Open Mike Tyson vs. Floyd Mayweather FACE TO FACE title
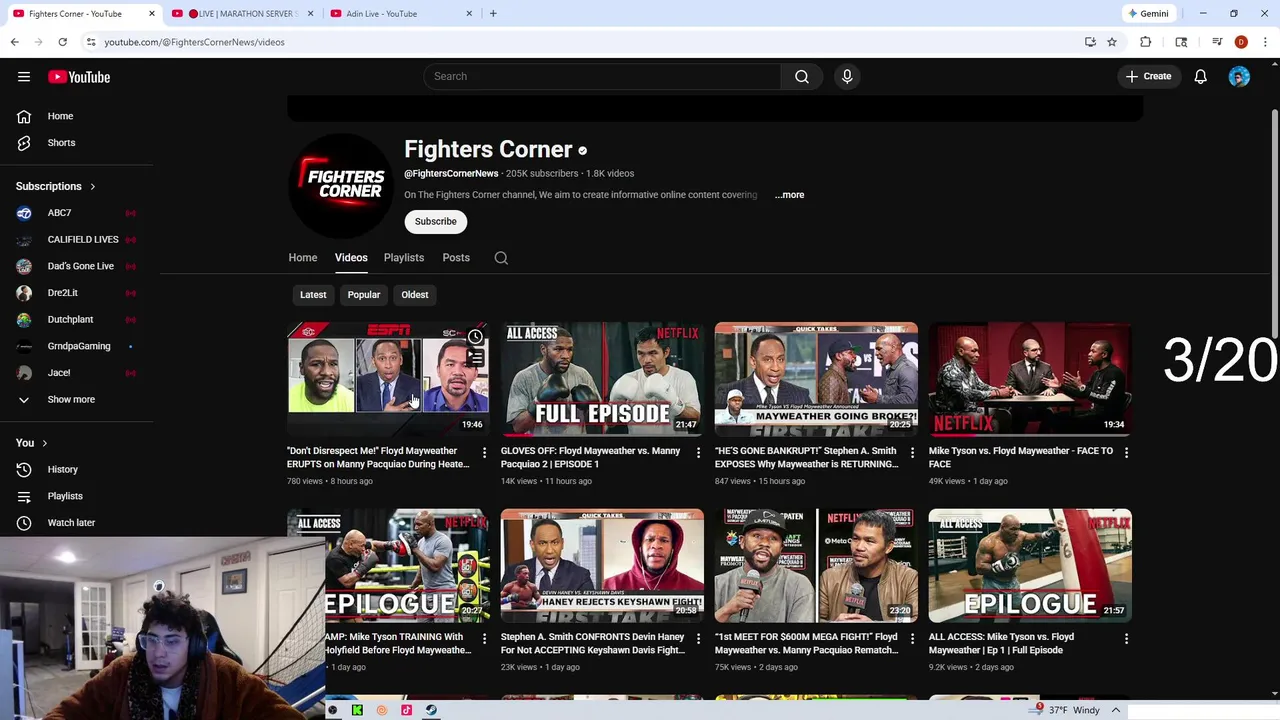This screenshot has width=1280, height=720. 1020,457
